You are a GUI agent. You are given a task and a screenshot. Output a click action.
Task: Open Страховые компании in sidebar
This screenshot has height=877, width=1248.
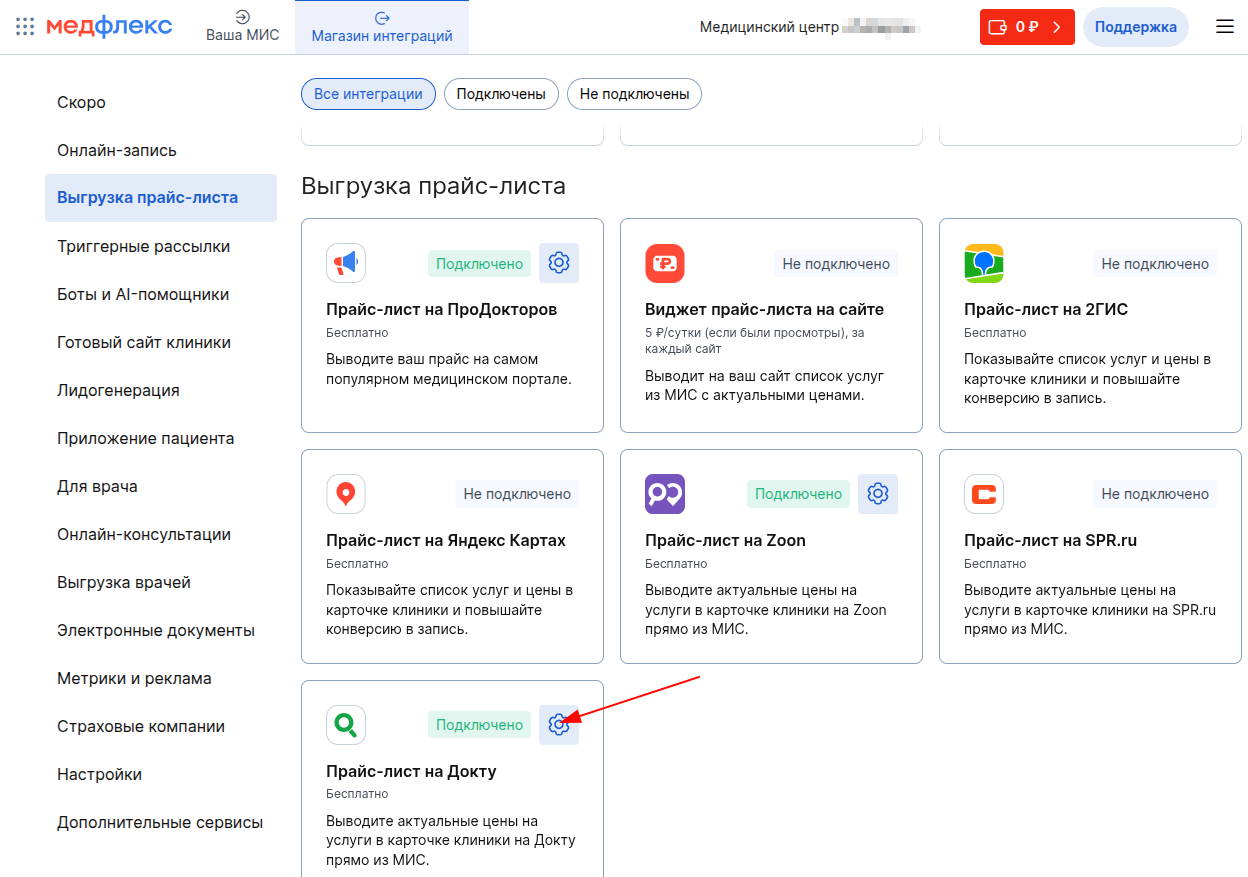pos(141,726)
